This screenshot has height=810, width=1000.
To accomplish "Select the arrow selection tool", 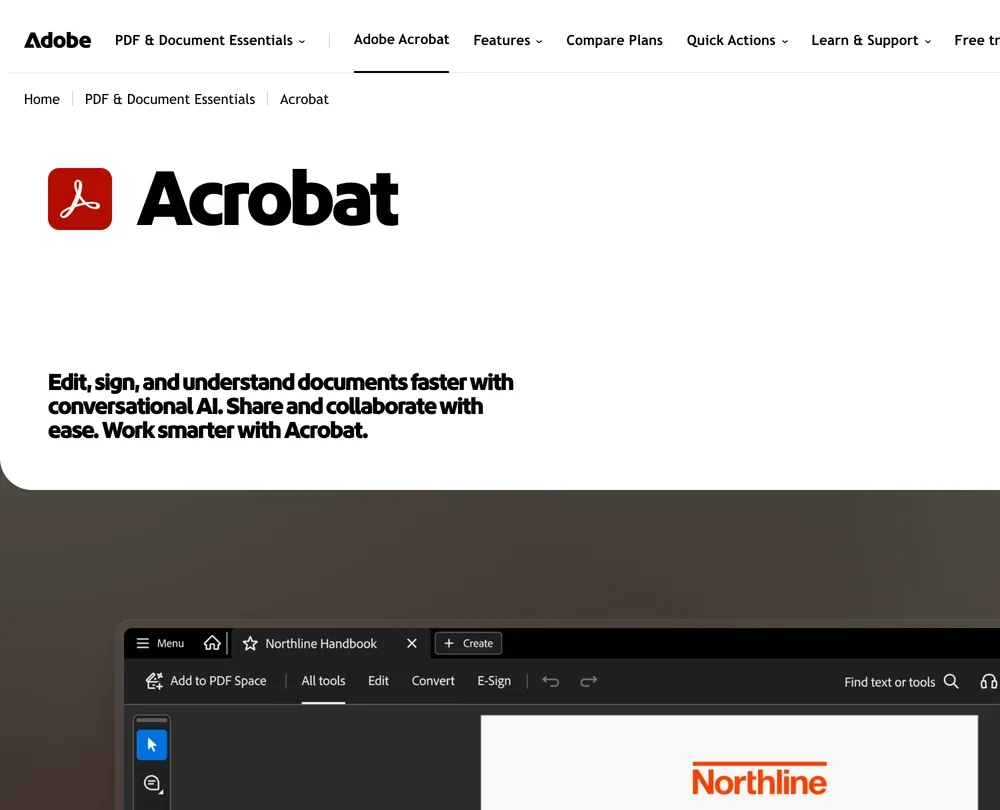I will (152, 745).
